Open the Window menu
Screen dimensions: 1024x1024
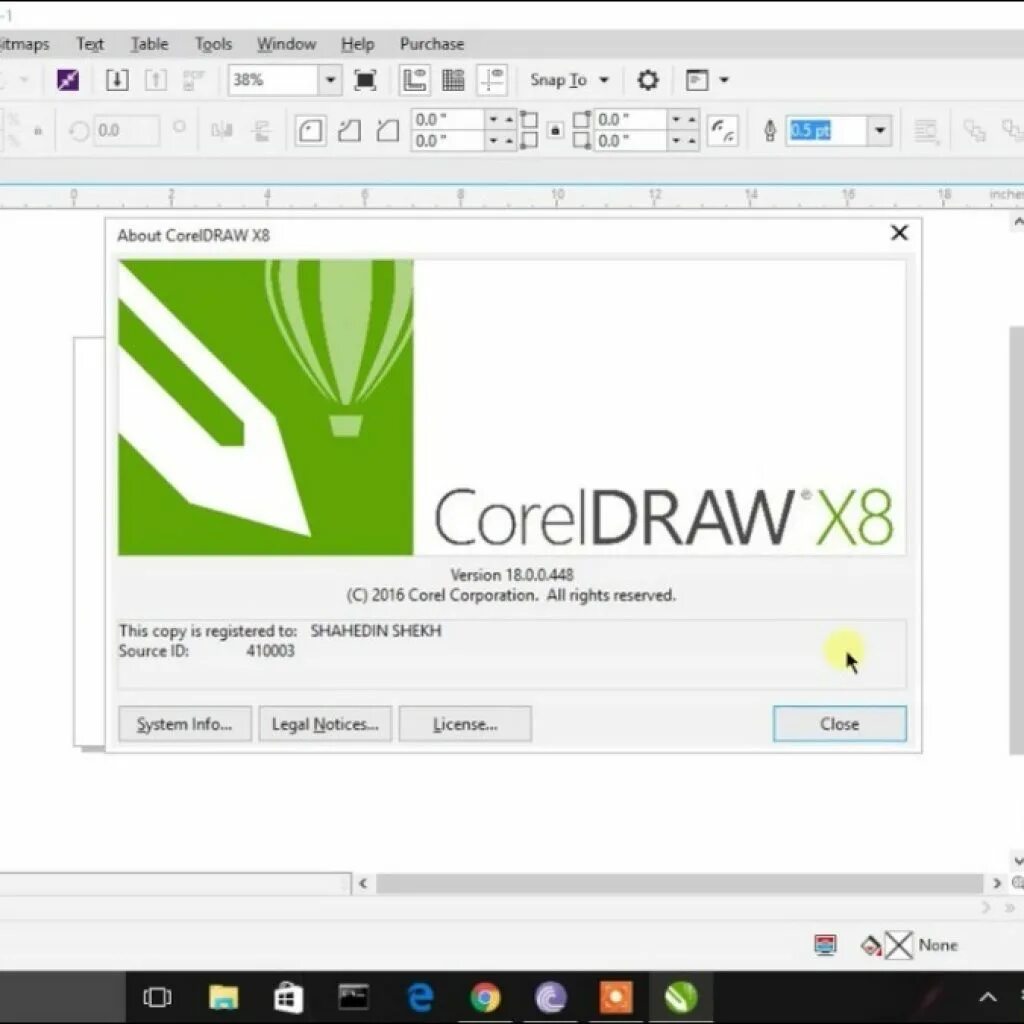pos(287,44)
